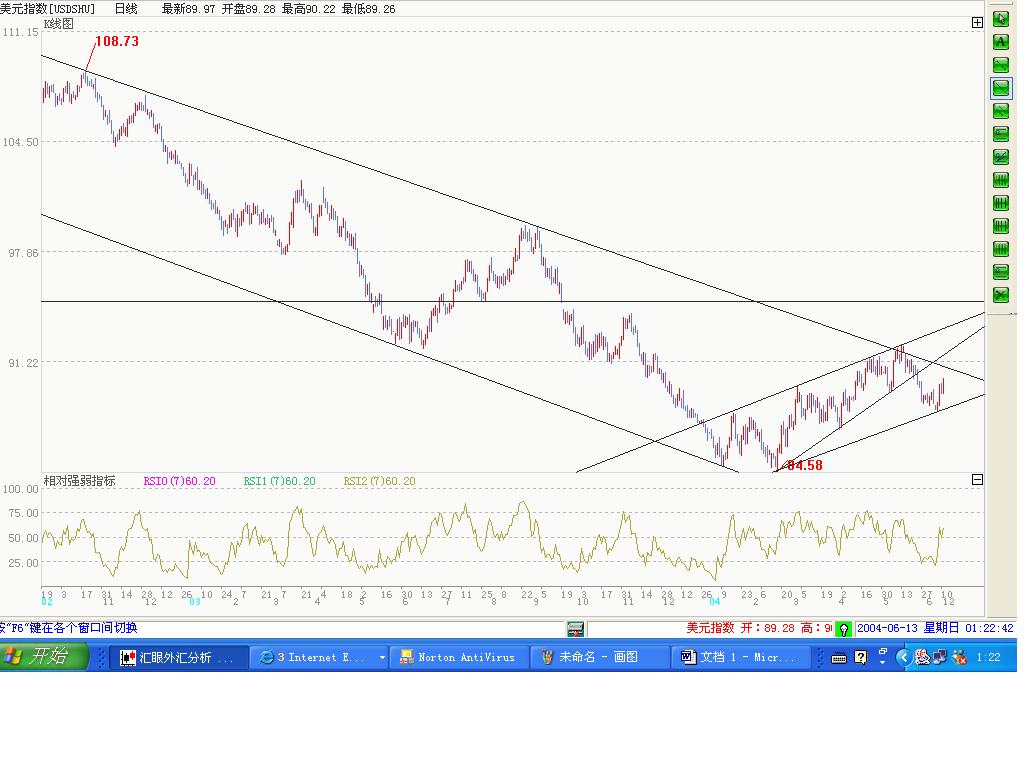This screenshot has width=1024, height=768.
Task: Expand Internet Explorer group dropdown arrow
Action: 382,658
